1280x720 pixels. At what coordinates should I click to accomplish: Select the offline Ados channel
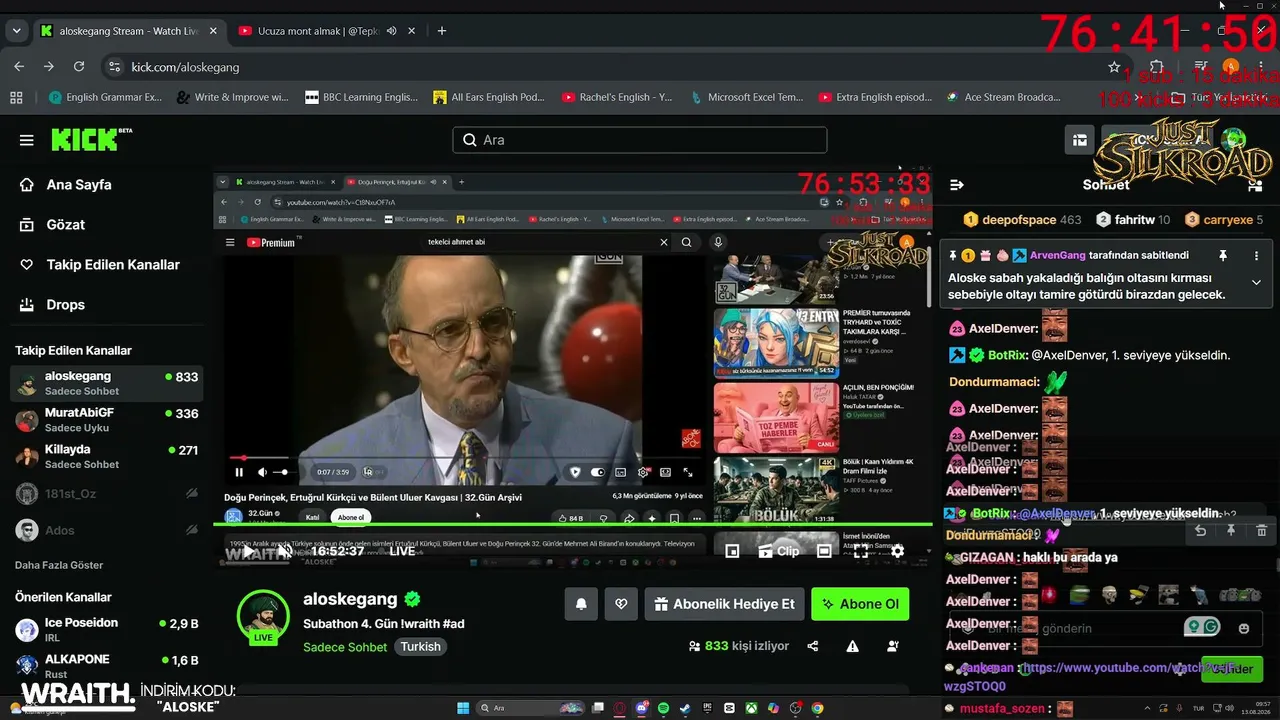106,530
